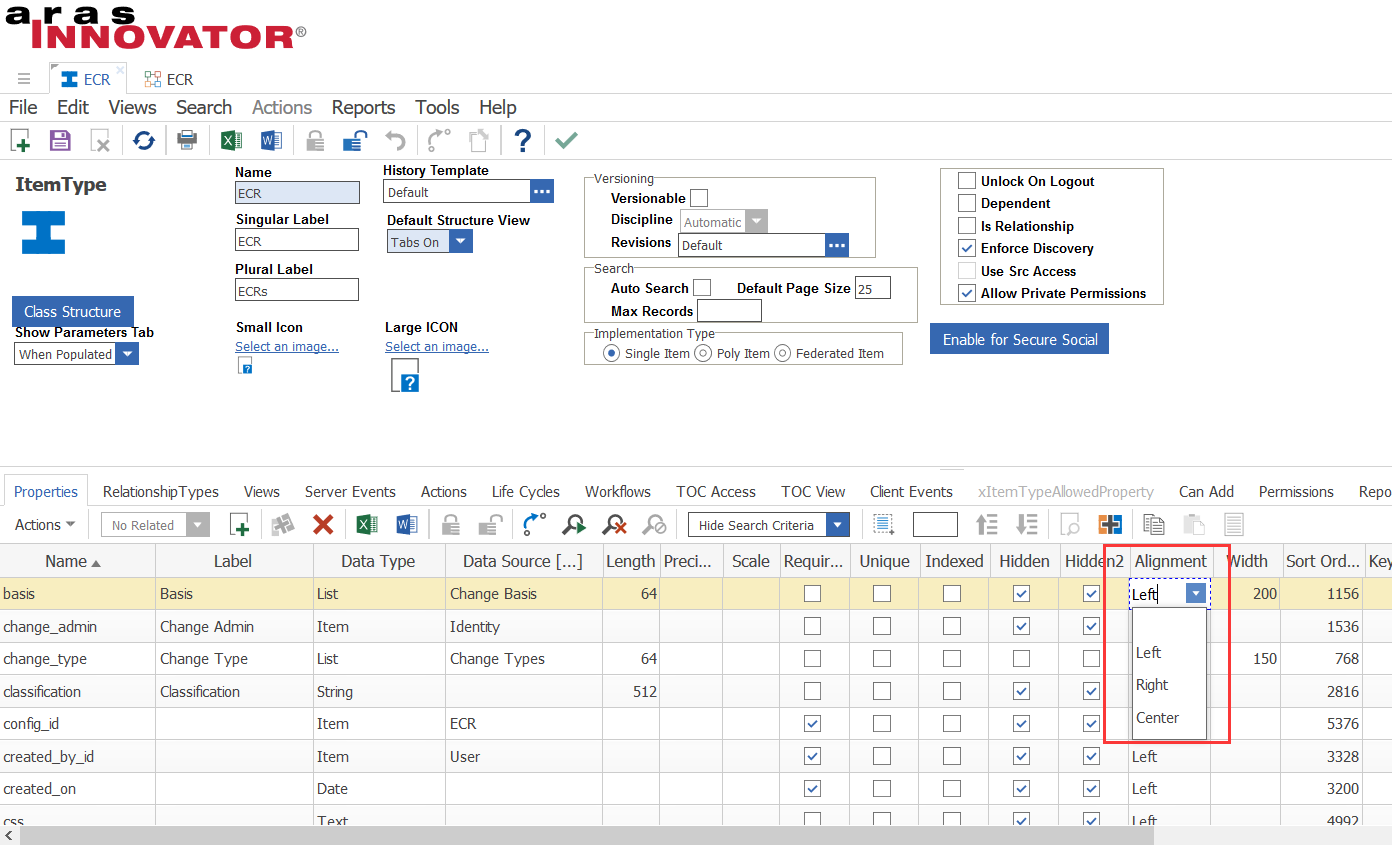This screenshot has width=1392, height=845.
Task: Click the Max Records input field
Action: [728, 311]
